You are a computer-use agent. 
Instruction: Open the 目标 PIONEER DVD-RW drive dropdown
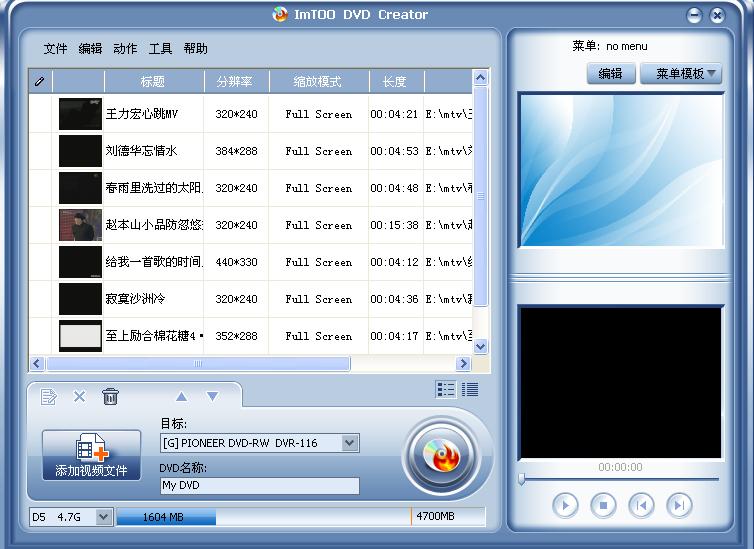[350, 443]
